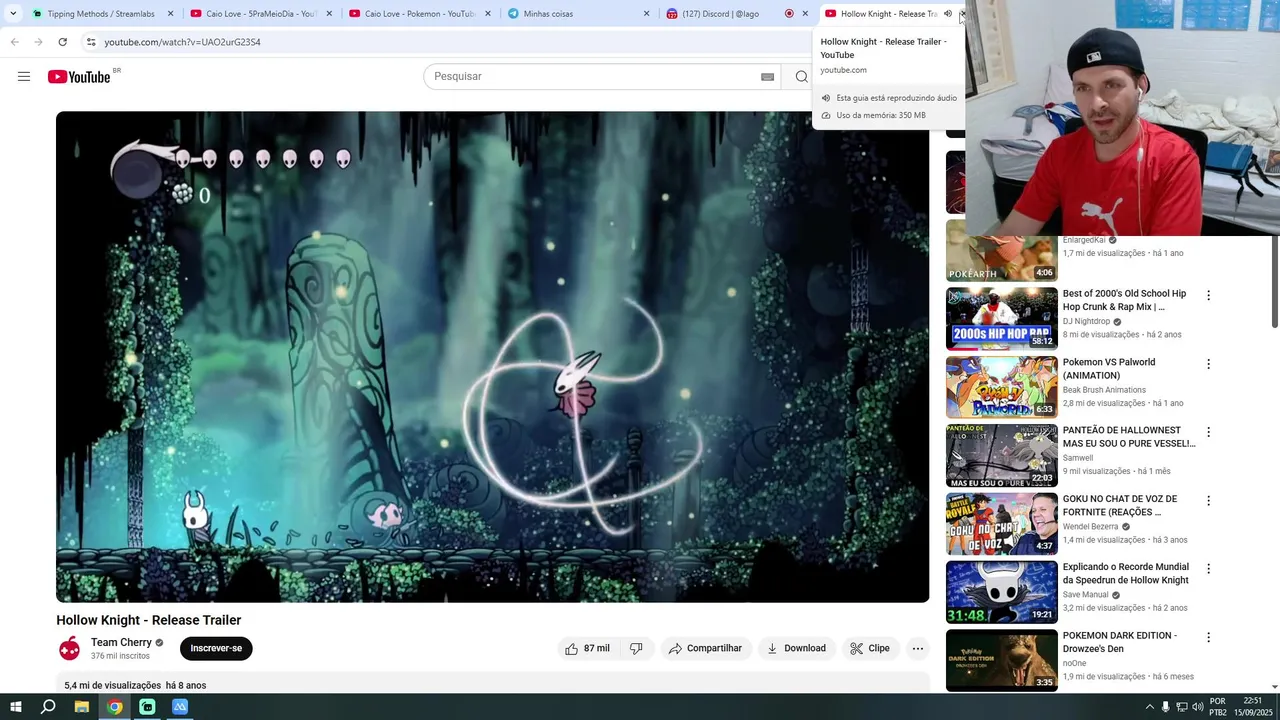Mute the Hollow Knight tab audio indicator
Viewport: 1280px width, 720px height.
pos(947,14)
